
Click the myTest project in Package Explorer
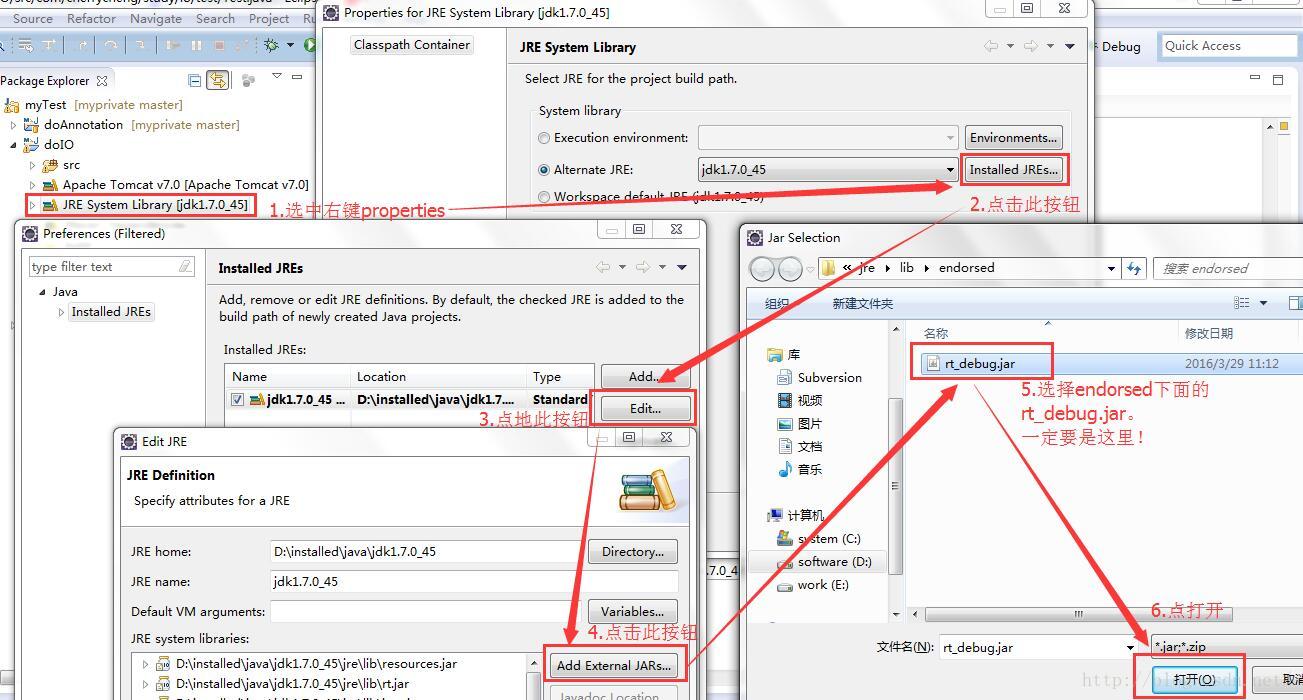46,104
